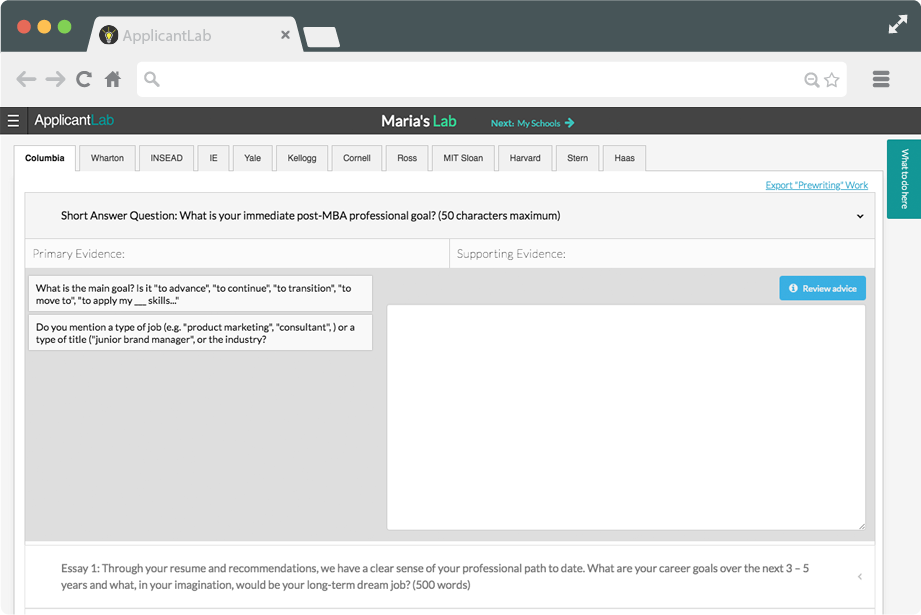Switch to the Yale tab

pos(253,158)
